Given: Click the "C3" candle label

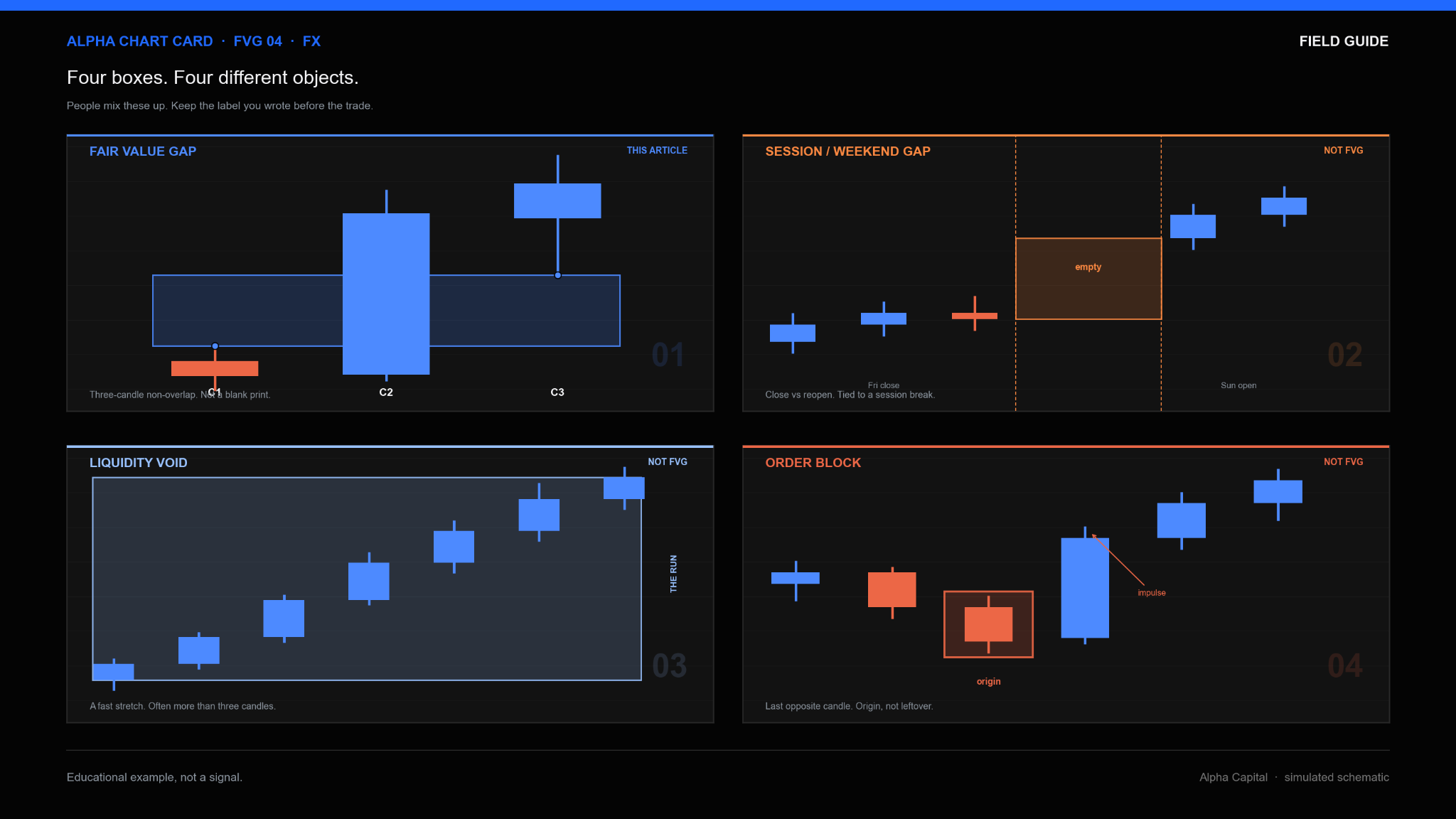Looking at the screenshot, I should pos(557,392).
